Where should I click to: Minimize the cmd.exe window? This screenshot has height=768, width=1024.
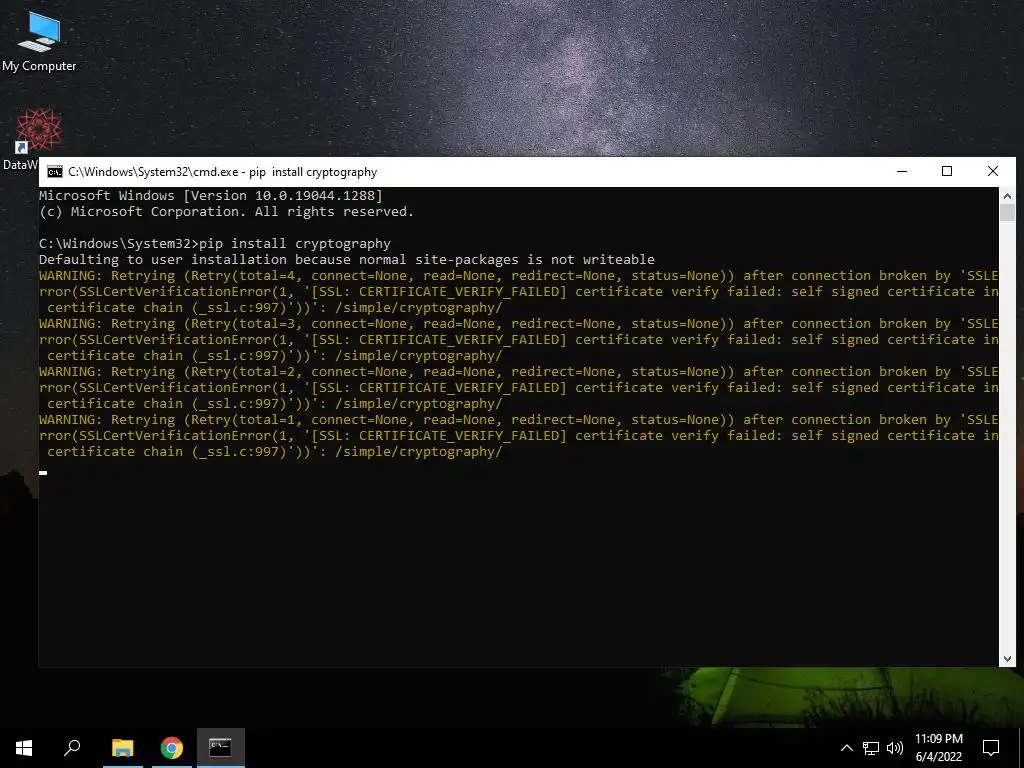(902, 171)
